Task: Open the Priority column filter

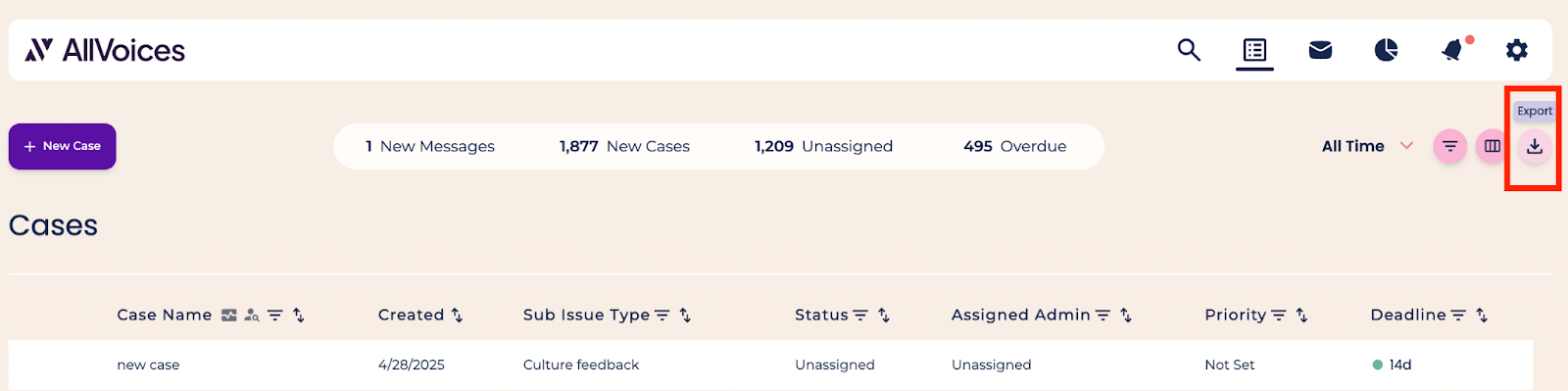Action: (x=1278, y=316)
